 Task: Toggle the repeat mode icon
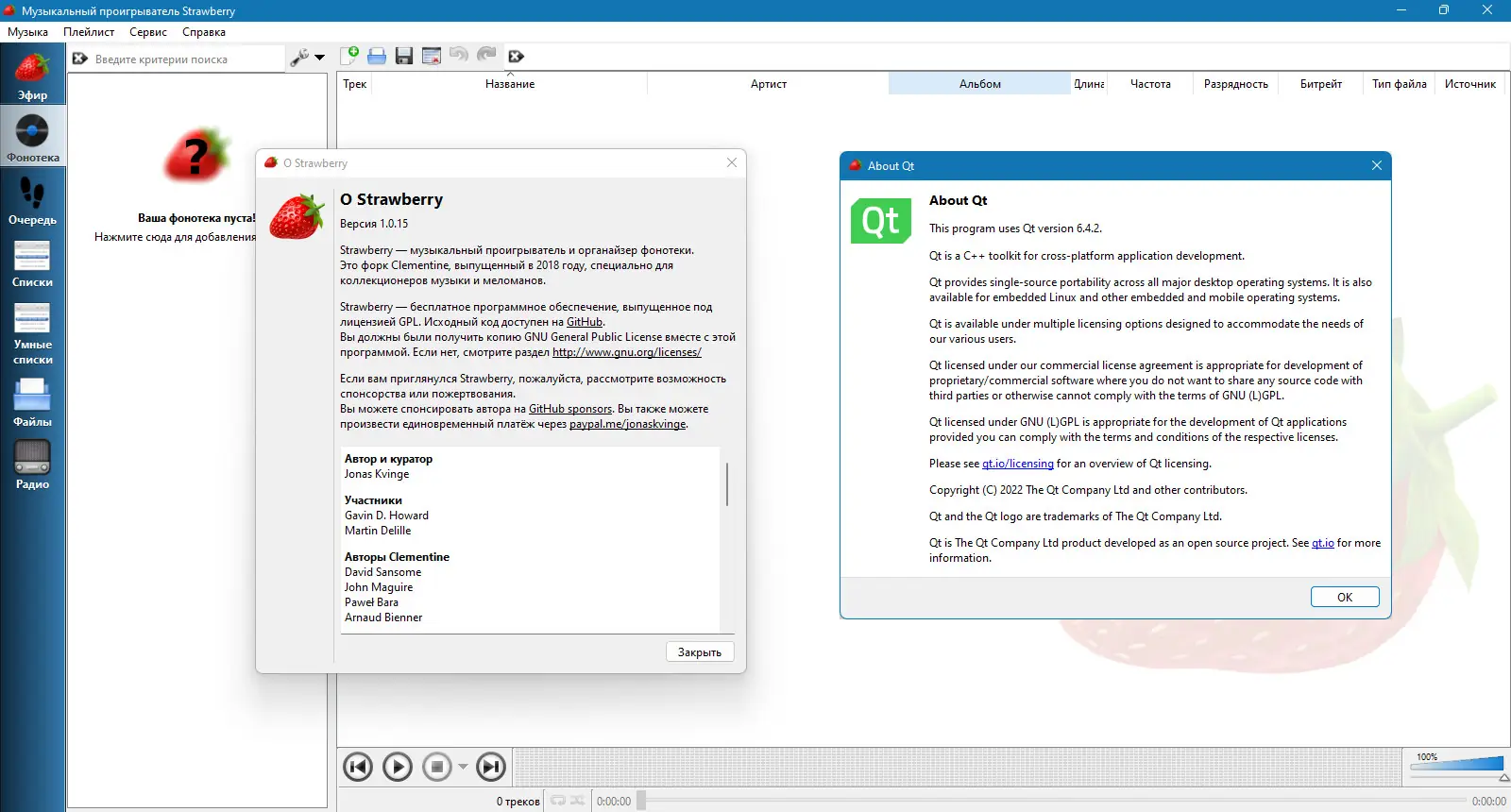tap(558, 801)
